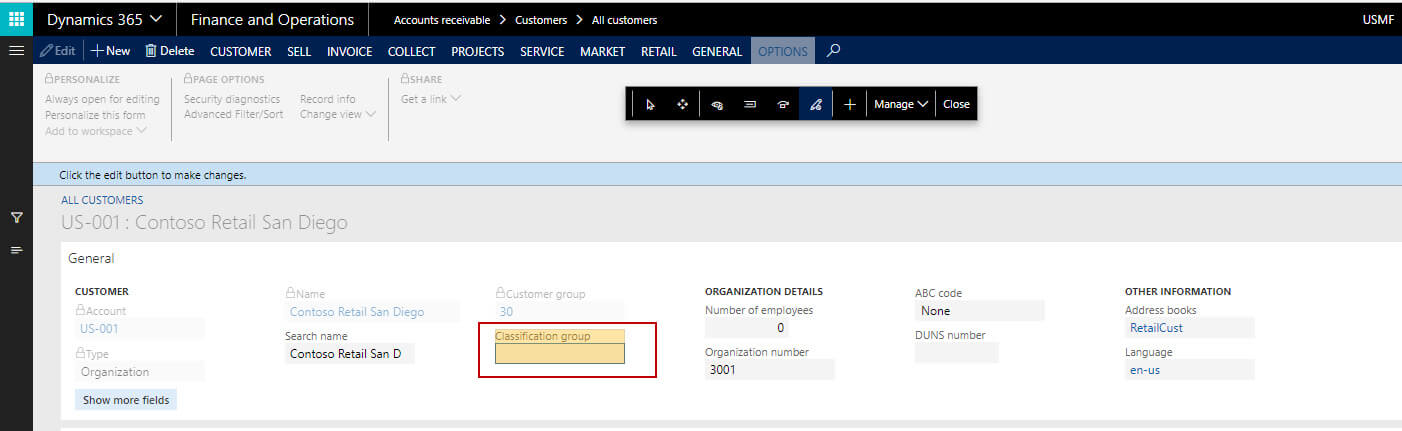Go to Accounts receivable breadcrumb
The height and width of the screenshot is (431, 1402).
(442, 20)
